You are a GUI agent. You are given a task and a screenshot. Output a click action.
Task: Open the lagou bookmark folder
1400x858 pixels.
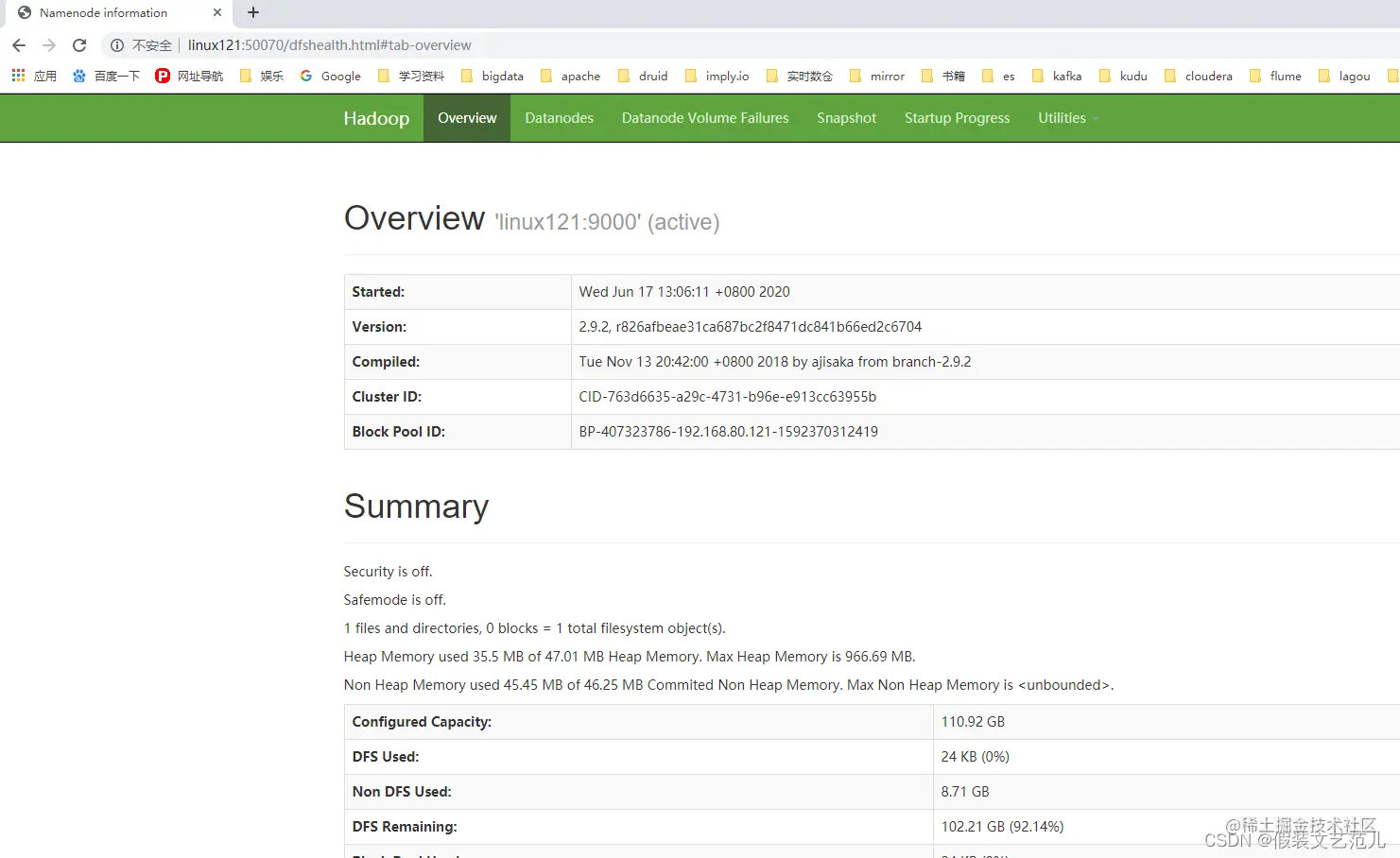click(1344, 76)
